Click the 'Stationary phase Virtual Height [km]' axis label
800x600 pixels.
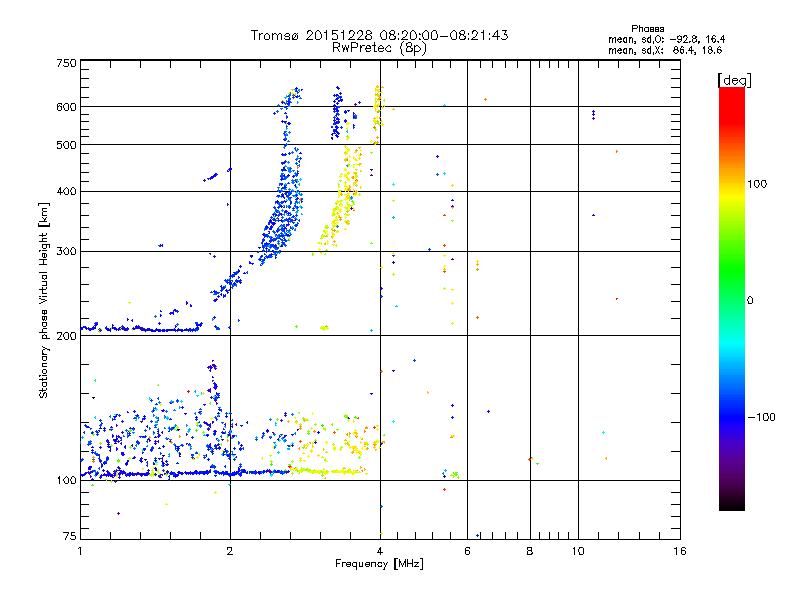pyautogui.click(x=44, y=301)
